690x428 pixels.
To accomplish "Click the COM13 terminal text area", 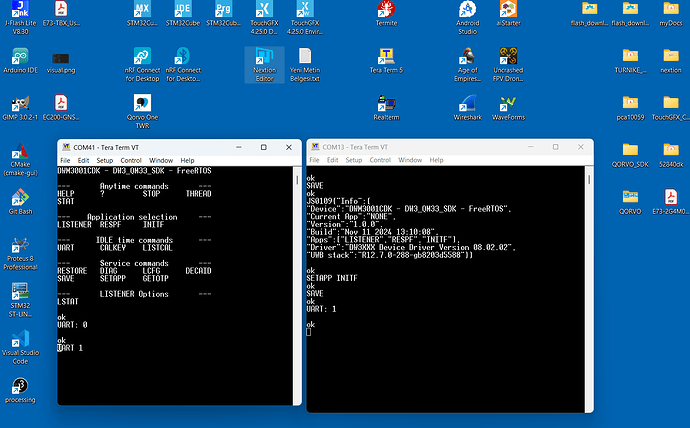I will (446, 289).
